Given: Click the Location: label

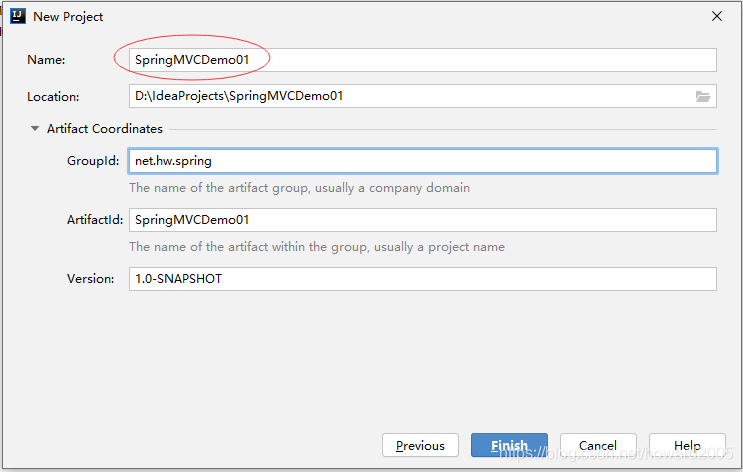Looking at the screenshot, I should (x=53, y=97).
